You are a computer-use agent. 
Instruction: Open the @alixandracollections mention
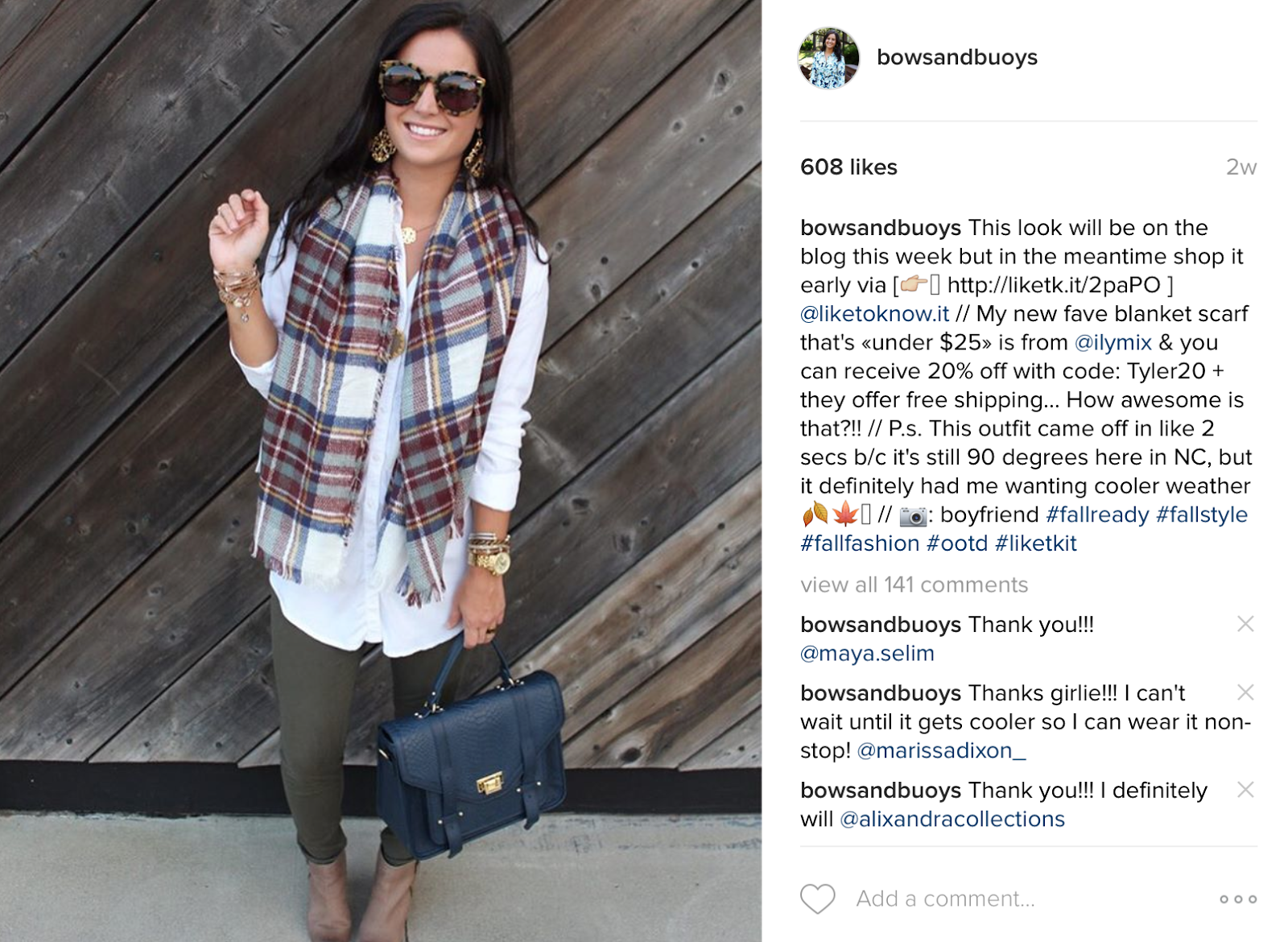click(x=952, y=820)
